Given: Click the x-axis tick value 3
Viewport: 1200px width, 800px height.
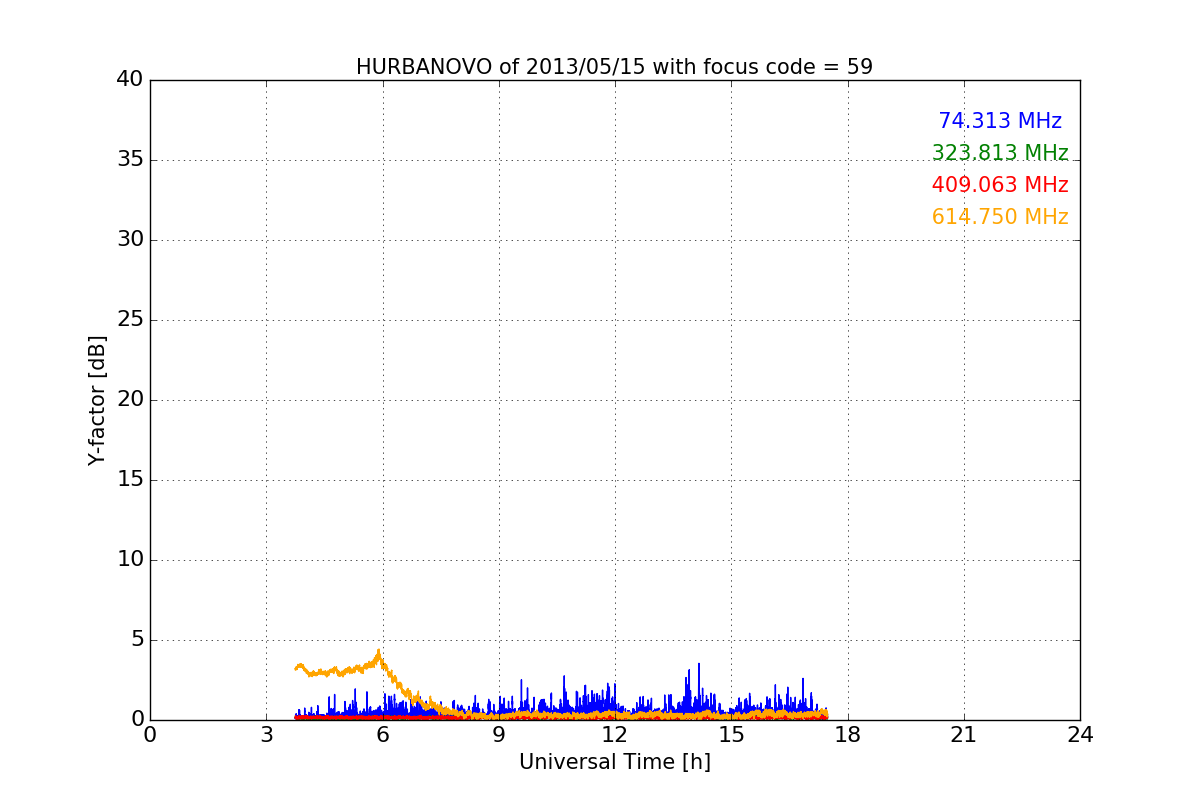Looking at the screenshot, I should click(266, 735).
